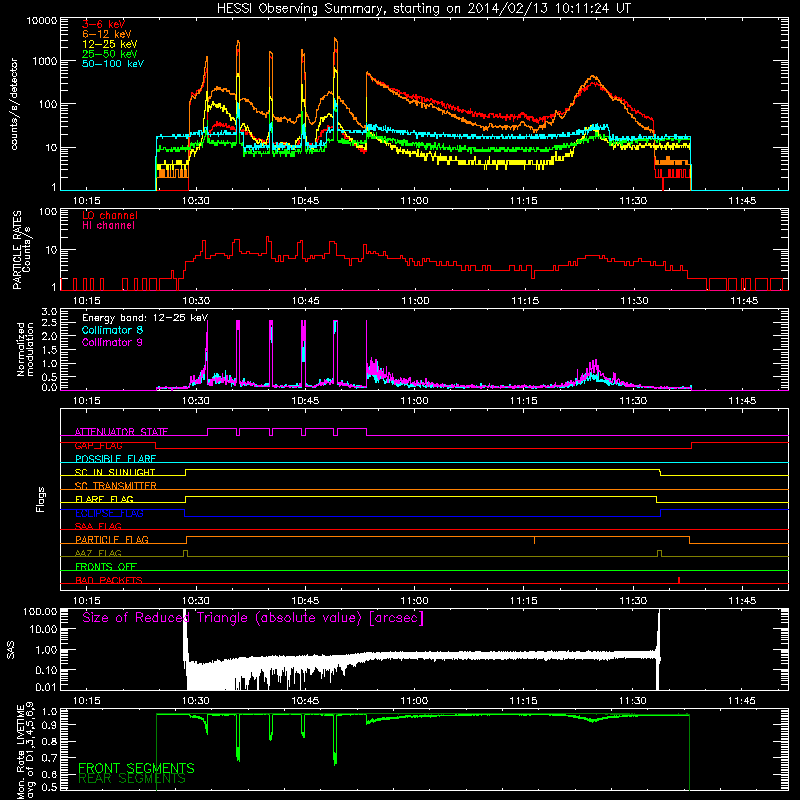Click the SAS y-axis label
This screenshot has height=800, width=800.
click(x=10, y=650)
